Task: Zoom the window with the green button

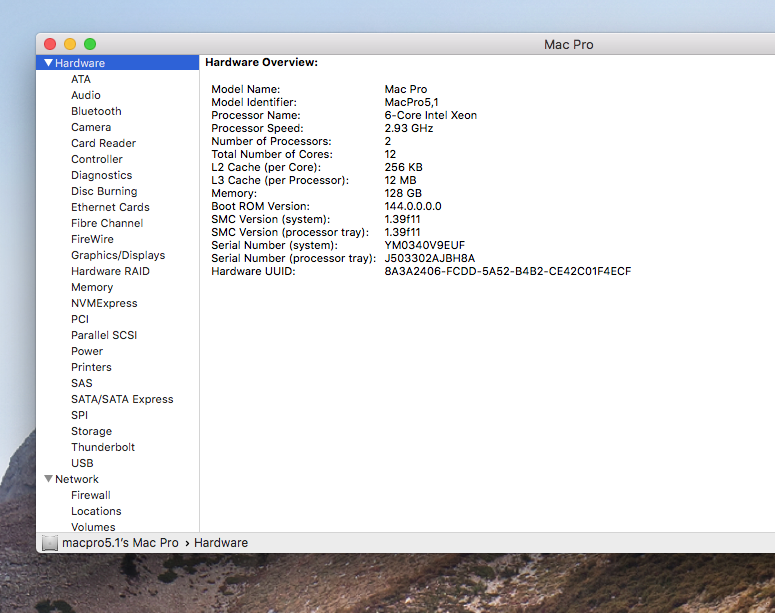Action: click(90, 44)
